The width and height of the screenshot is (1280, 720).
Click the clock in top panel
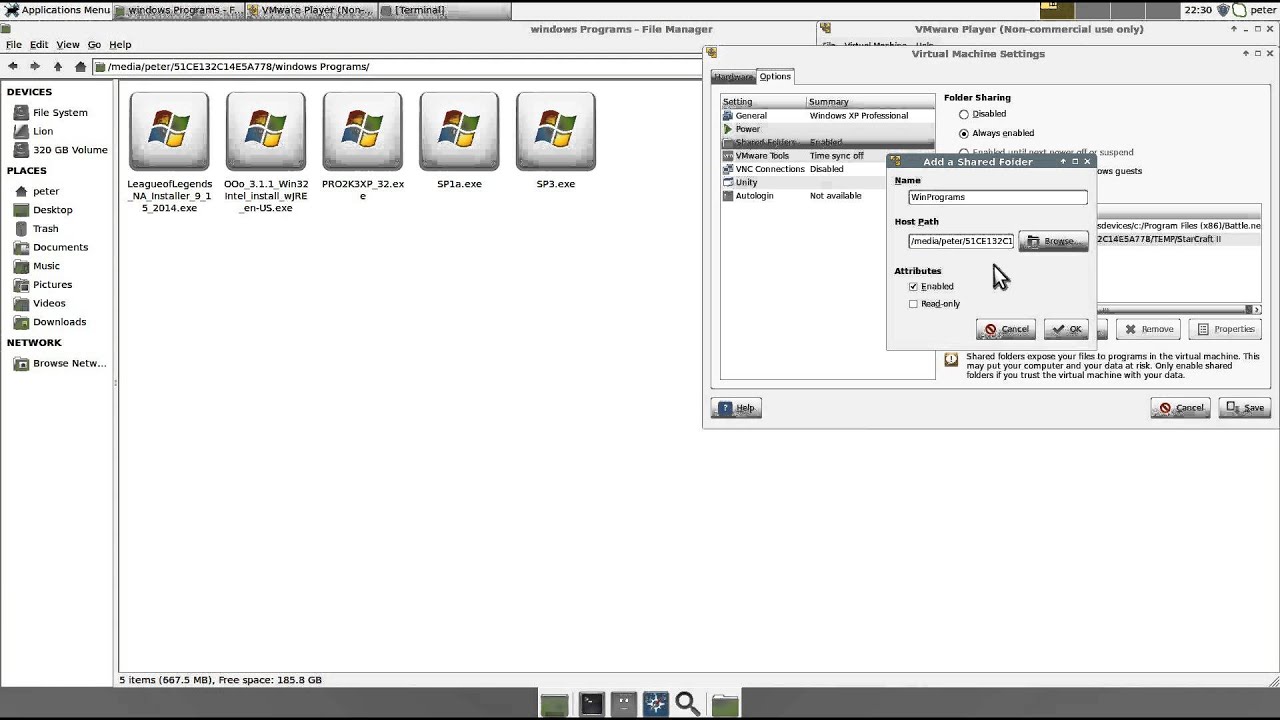point(1198,10)
